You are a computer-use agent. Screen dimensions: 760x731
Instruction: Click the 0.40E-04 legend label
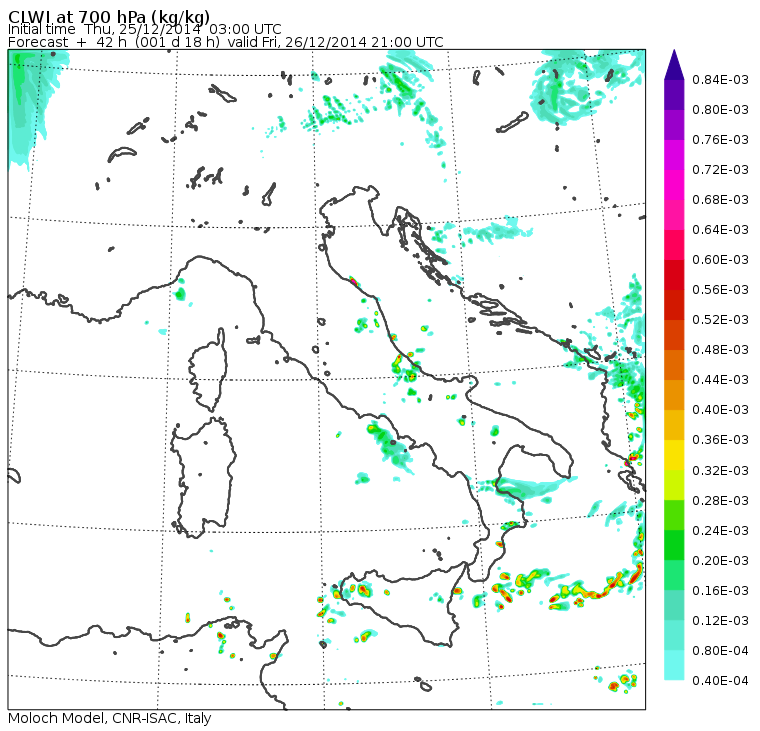(720, 681)
